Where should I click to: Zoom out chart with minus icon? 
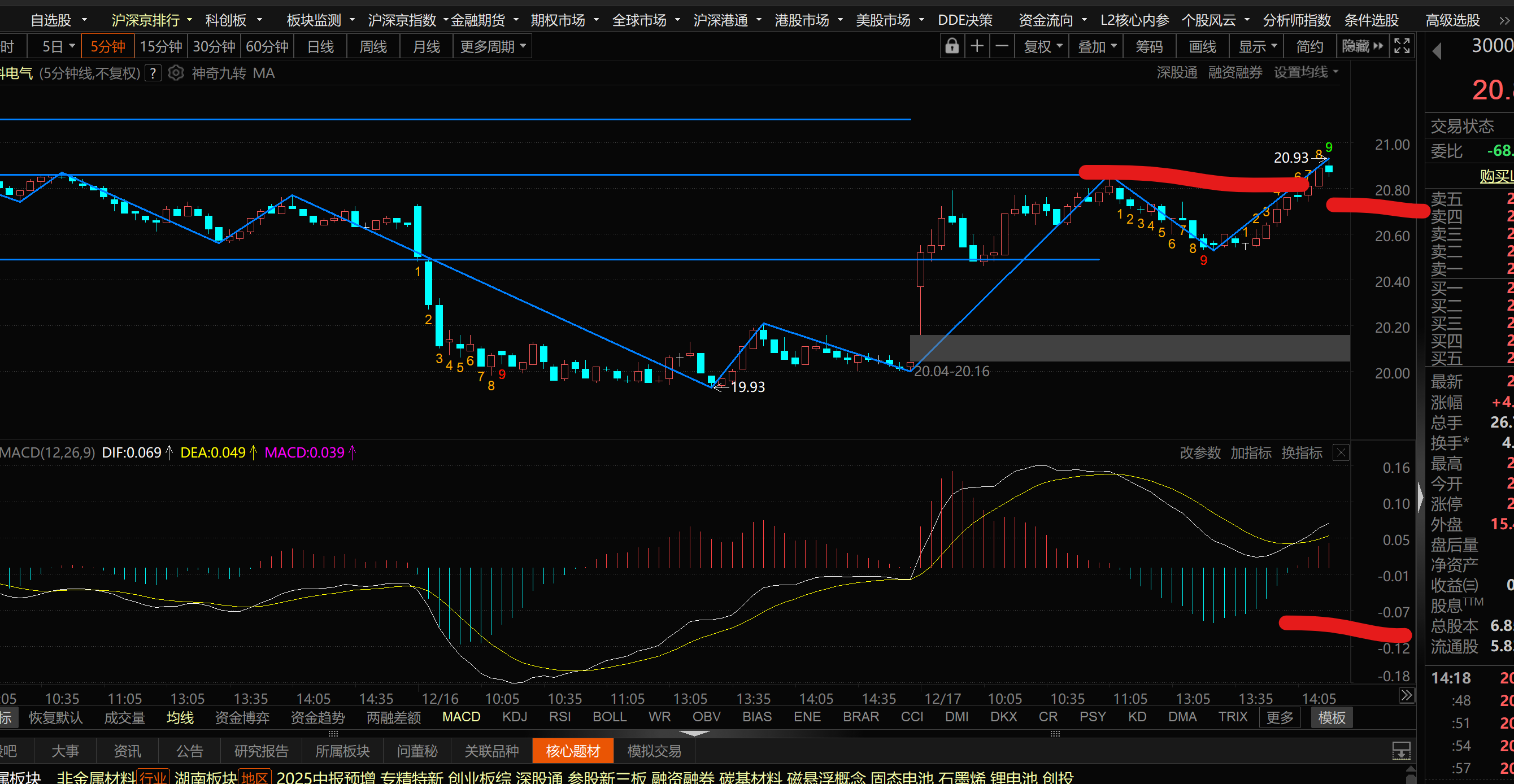click(1002, 46)
